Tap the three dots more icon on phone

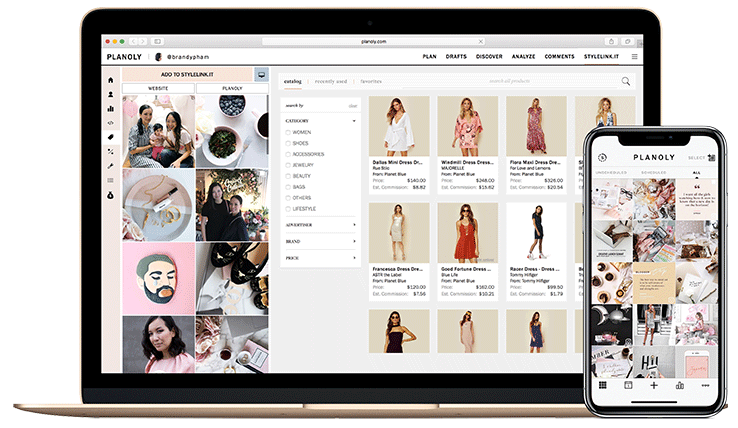(705, 385)
